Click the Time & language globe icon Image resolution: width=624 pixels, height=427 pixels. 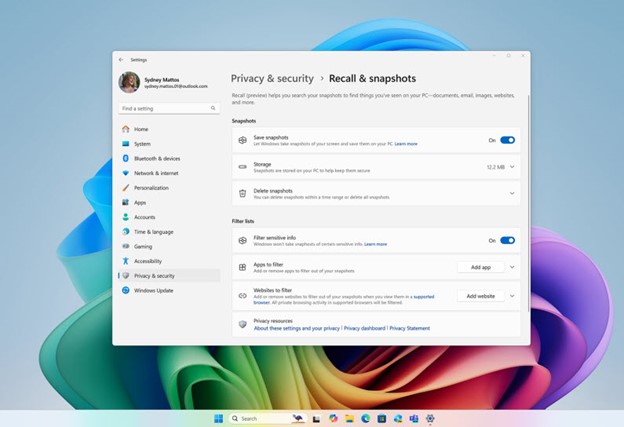(126, 232)
